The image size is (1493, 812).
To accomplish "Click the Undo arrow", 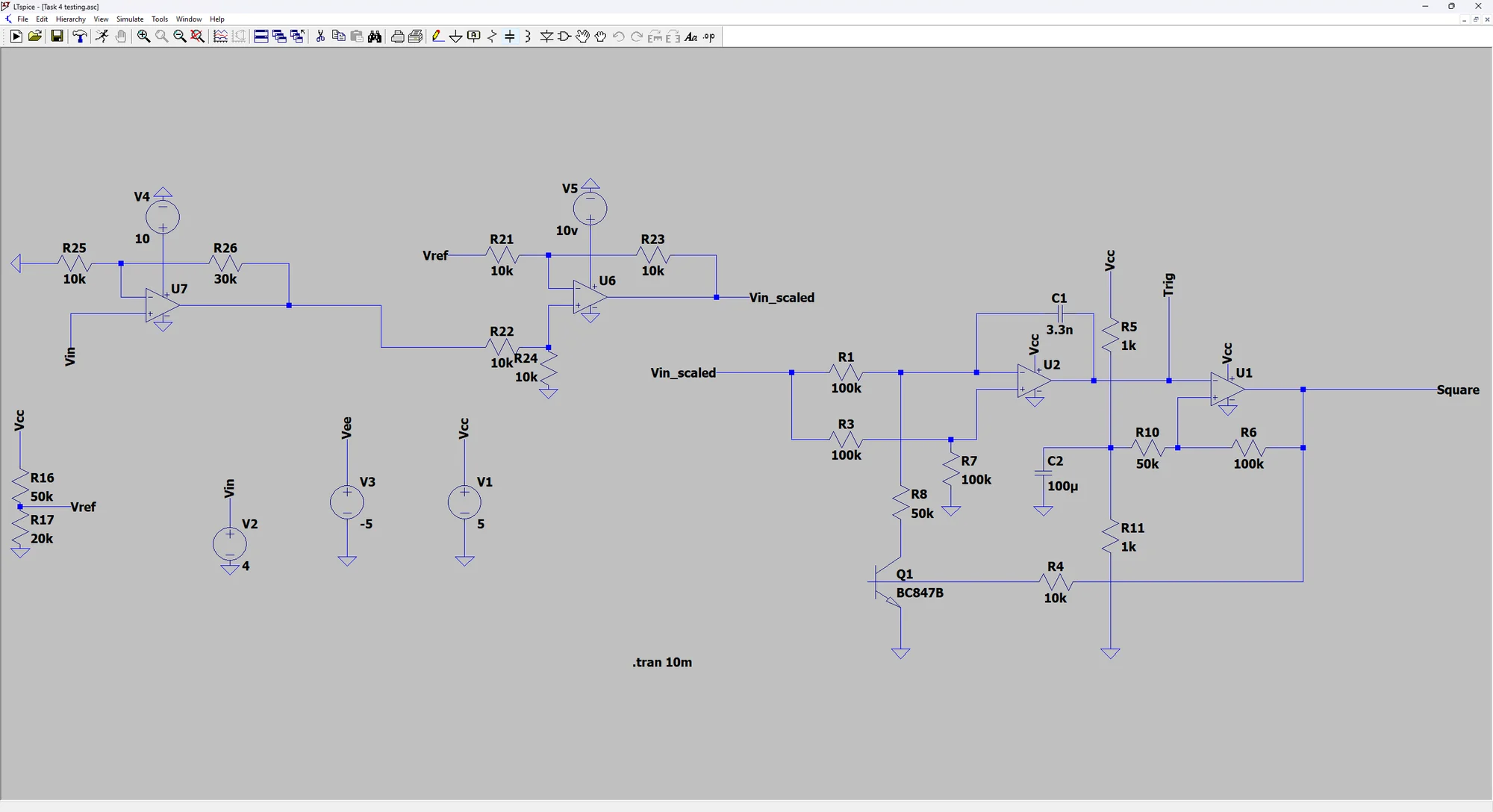I will (618, 37).
